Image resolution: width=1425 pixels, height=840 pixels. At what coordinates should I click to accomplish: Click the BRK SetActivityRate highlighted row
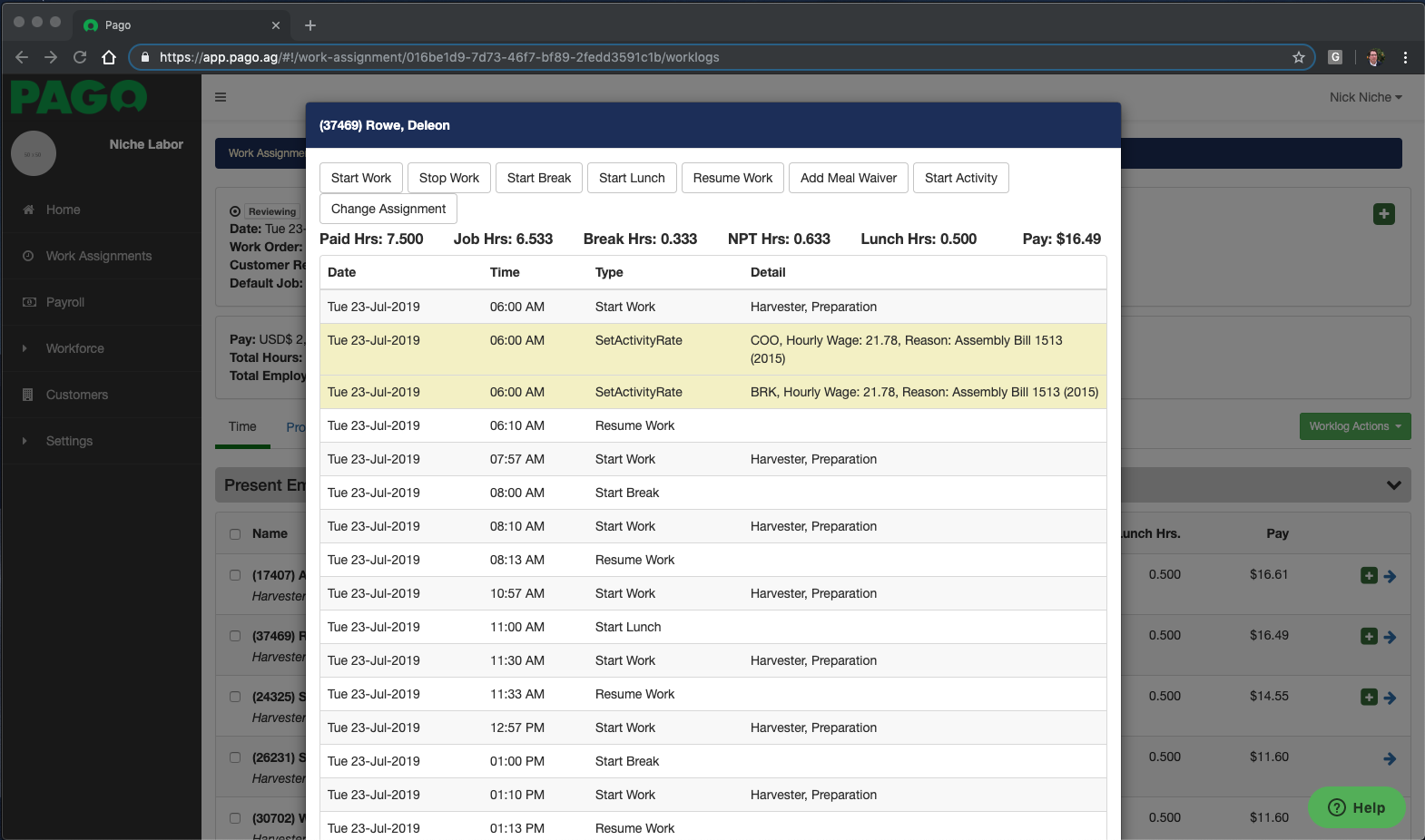(x=713, y=392)
